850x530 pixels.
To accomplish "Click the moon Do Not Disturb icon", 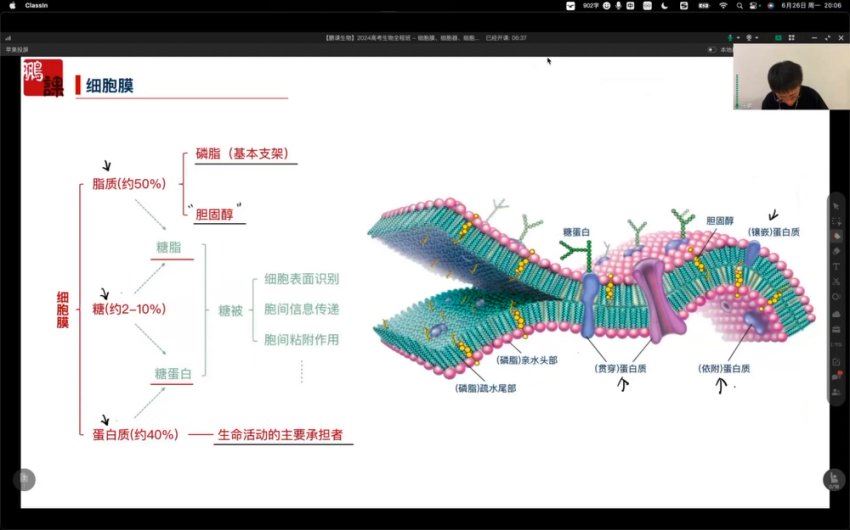I will click(x=665, y=5).
